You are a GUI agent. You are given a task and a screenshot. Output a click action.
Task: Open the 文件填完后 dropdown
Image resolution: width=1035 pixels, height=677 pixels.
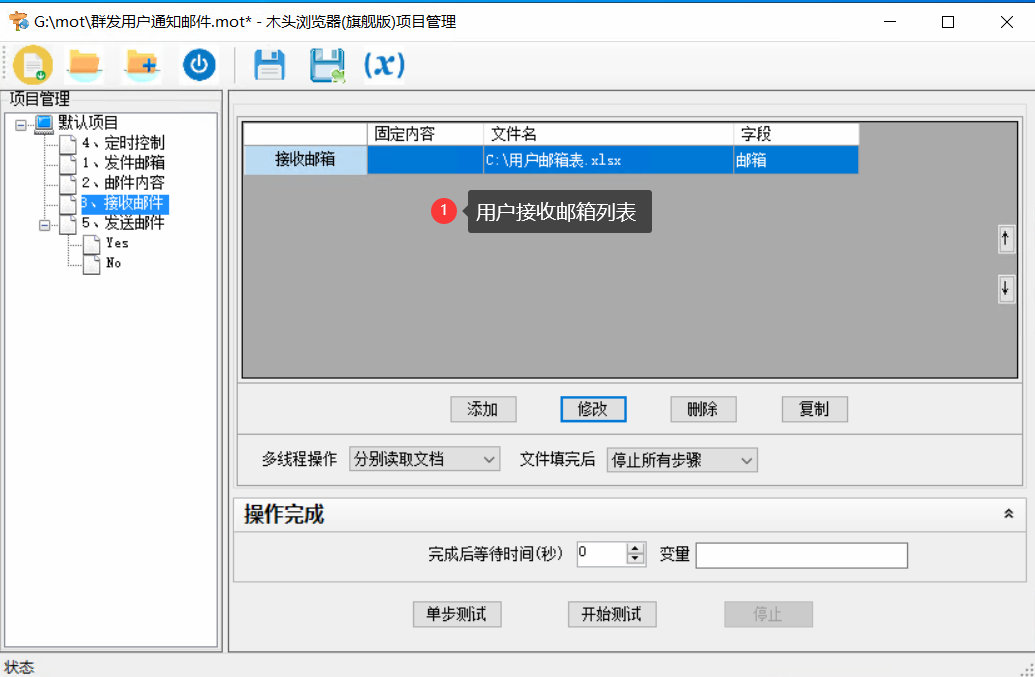click(681, 460)
